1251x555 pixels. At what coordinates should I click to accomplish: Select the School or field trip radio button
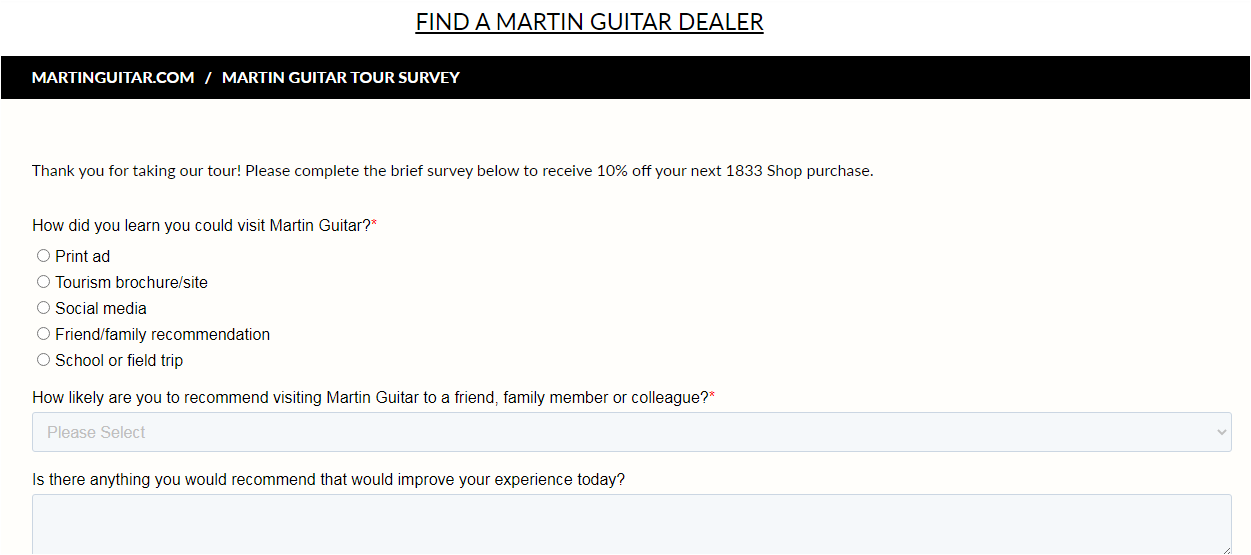point(43,360)
